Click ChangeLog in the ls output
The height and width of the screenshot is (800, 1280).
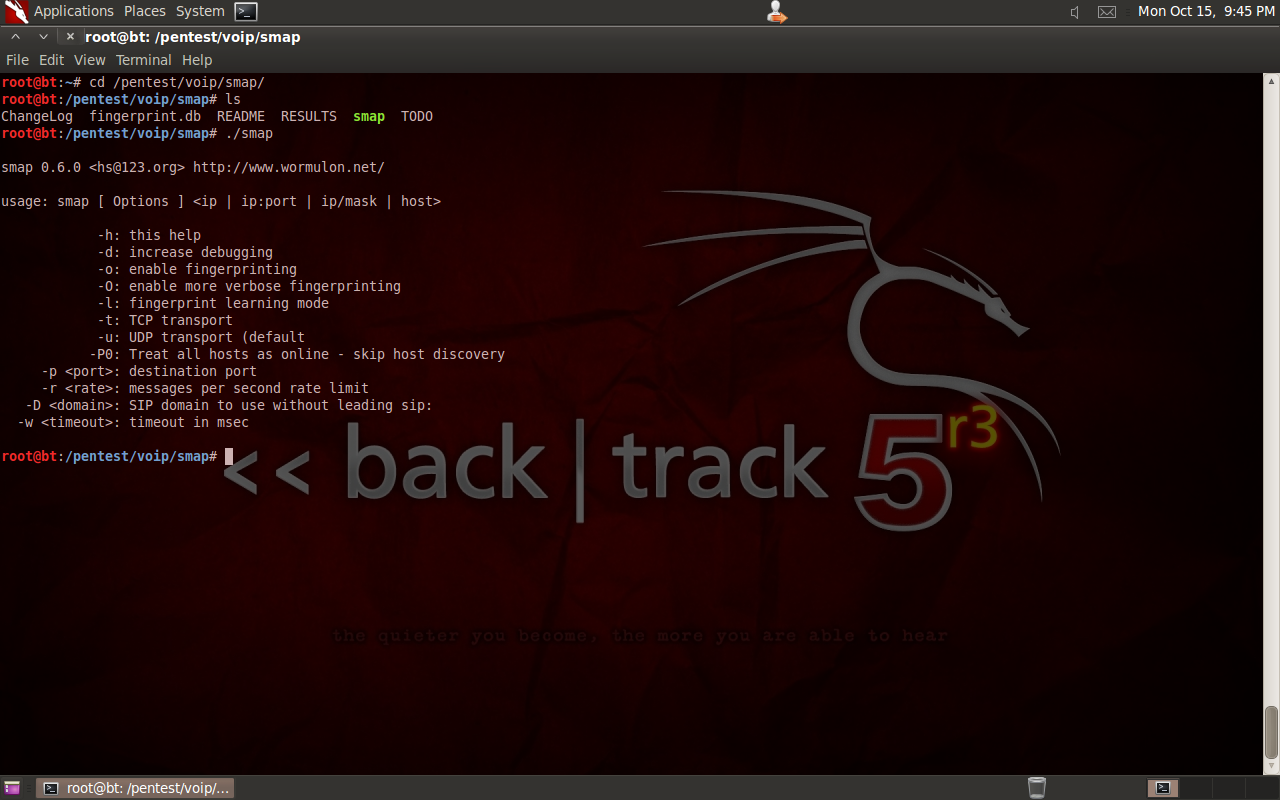(x=37, y=116)
